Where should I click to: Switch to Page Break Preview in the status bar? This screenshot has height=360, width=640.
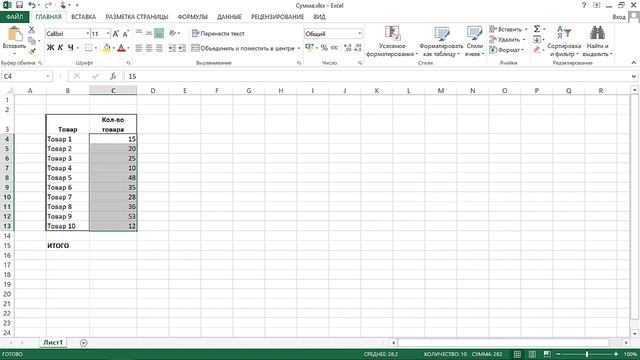point(547,354)
